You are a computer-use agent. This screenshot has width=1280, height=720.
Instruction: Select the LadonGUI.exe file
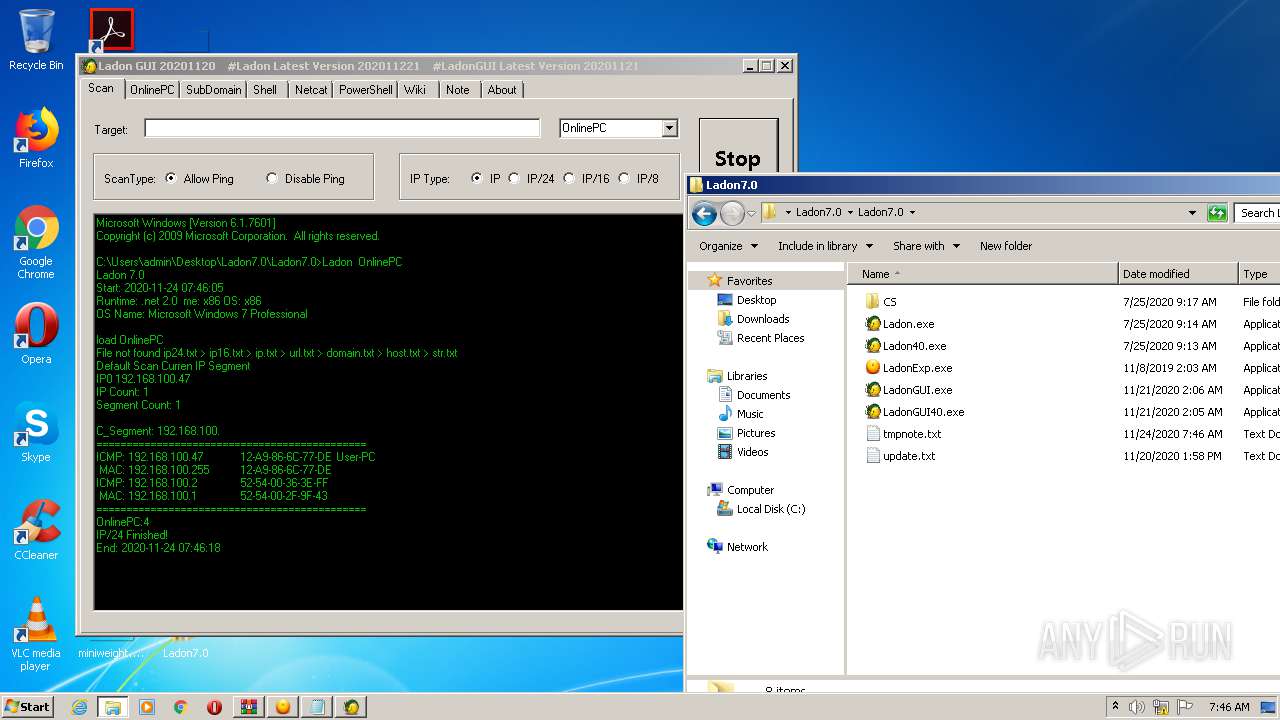click(917, 390)
